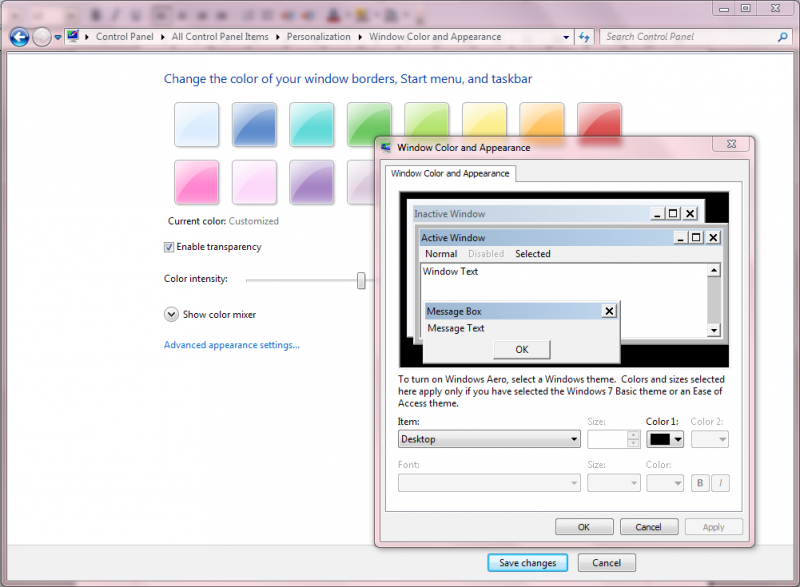The width and height of the screenshot is (800, 587).
Task: Click the search magnifier in Search Control Panel
Action: [783, 37]
